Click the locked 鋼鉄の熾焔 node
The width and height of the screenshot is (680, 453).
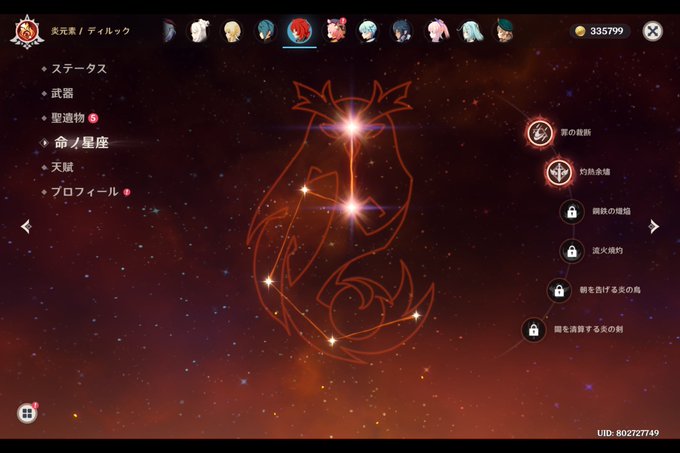click(572, 212)
